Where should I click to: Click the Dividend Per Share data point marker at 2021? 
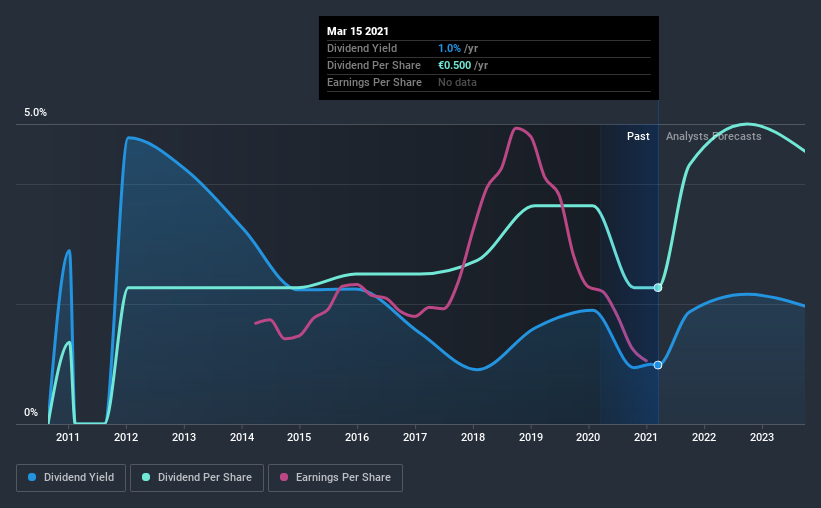658,288
